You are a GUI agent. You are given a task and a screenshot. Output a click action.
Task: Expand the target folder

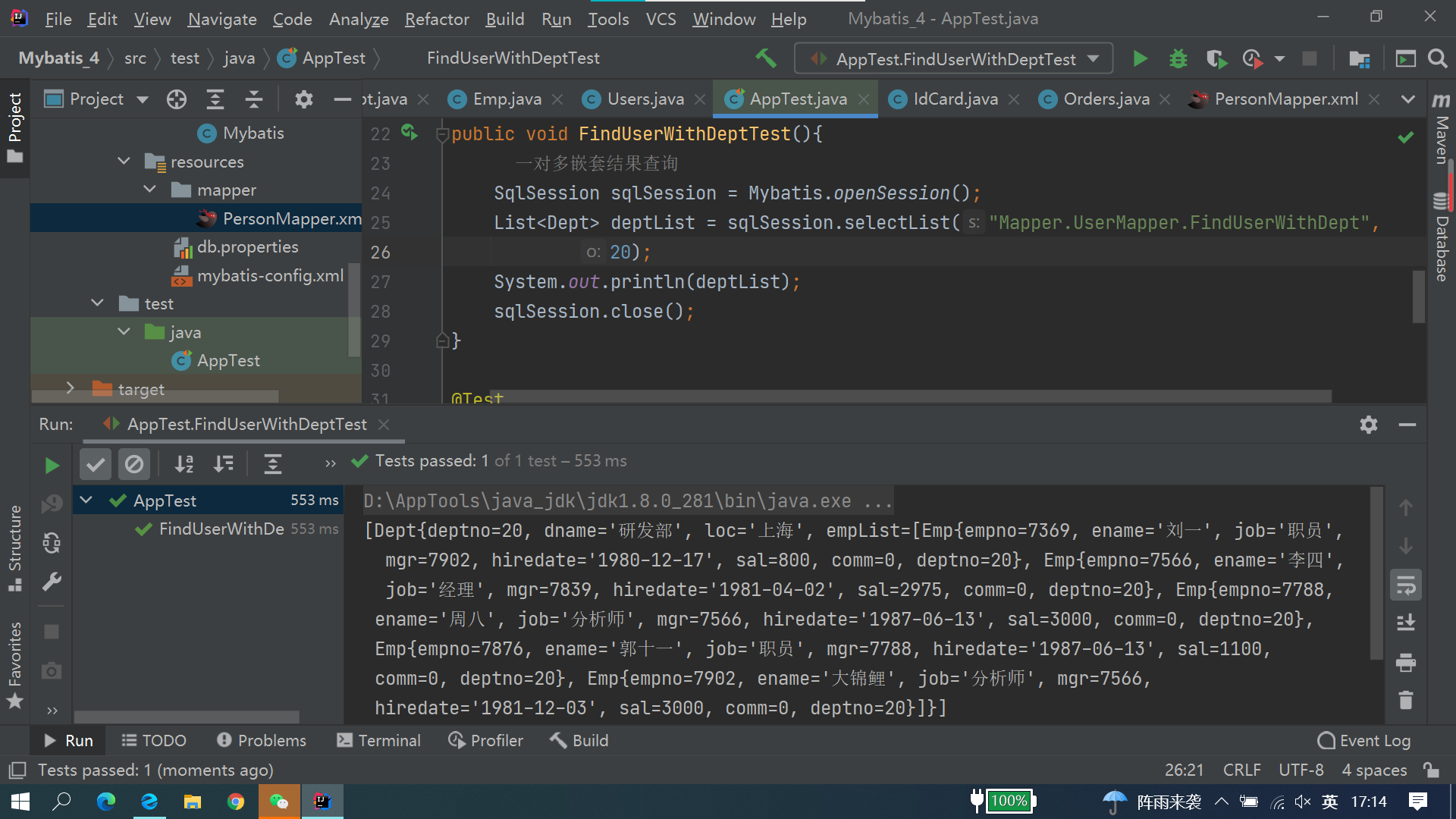pyautogui.click(x=71, y=388)
